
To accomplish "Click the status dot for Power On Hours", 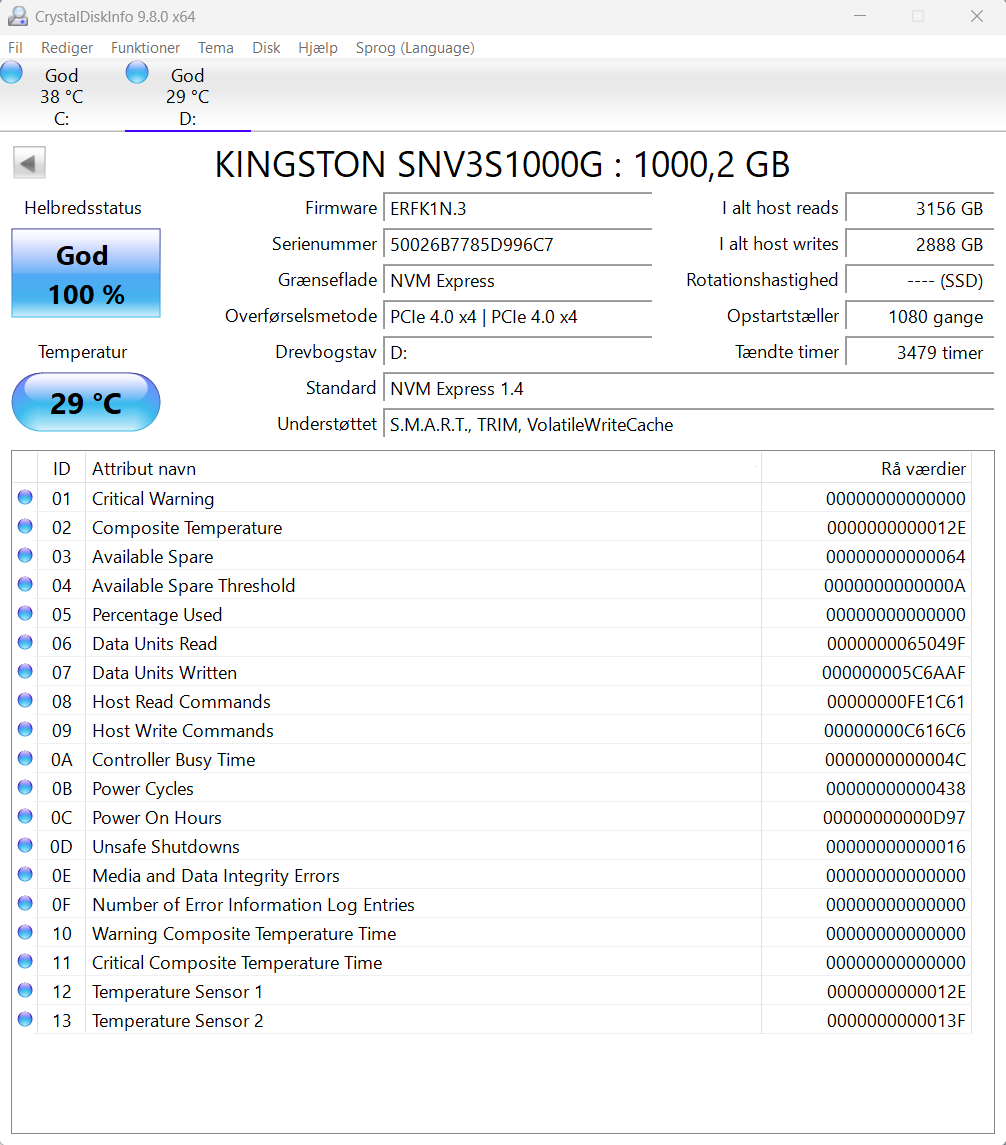I will (25, 816).
